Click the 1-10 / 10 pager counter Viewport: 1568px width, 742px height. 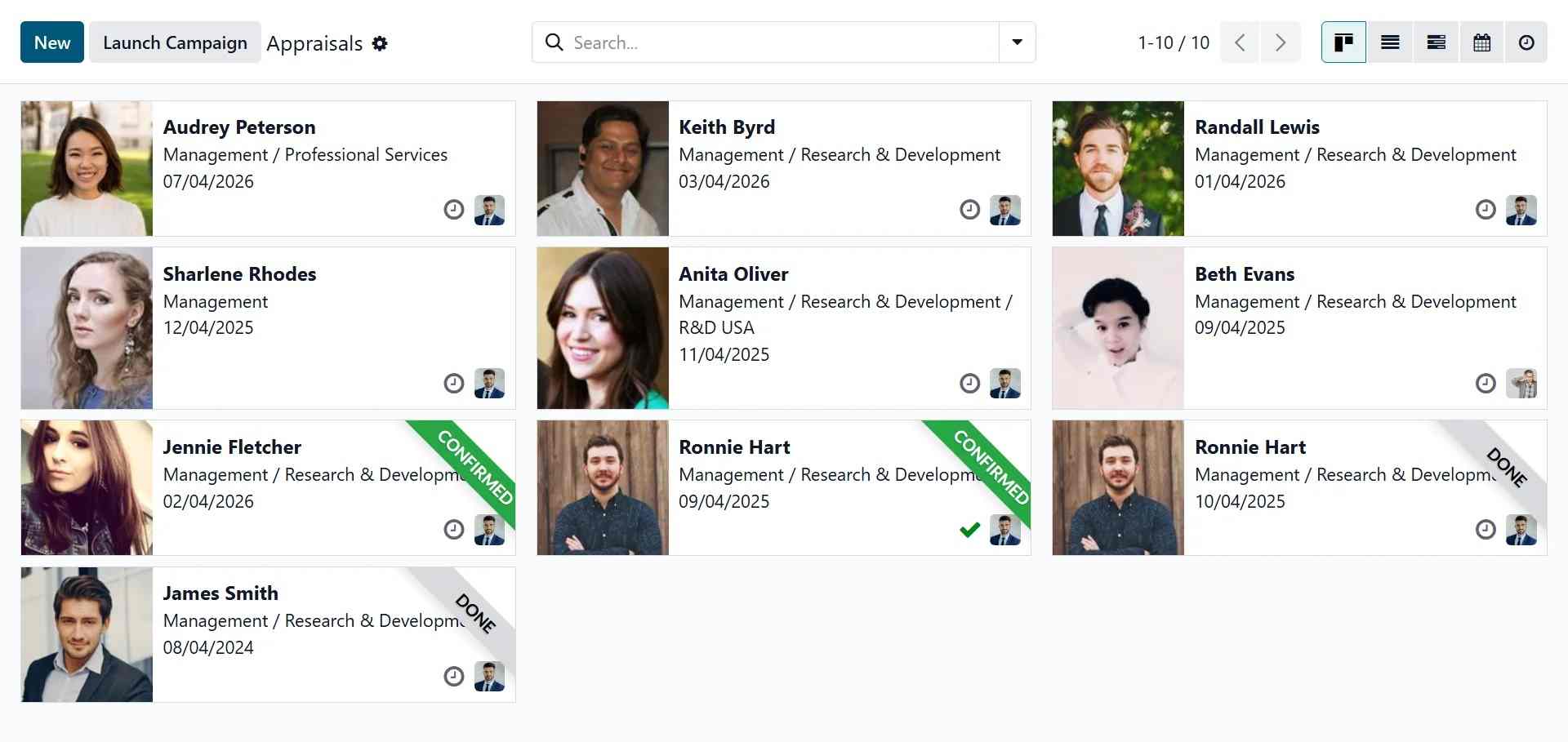click(x=1173, y=42)
